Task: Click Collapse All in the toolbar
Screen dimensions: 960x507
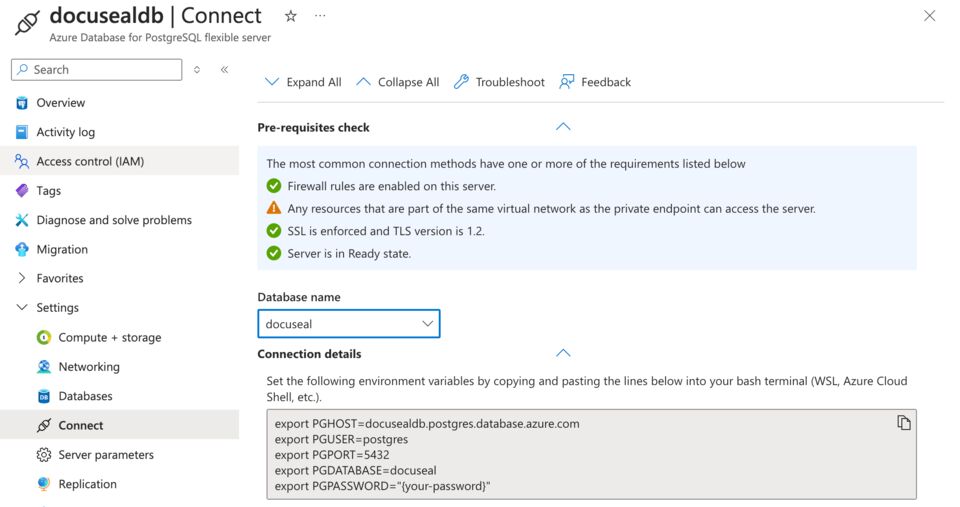Action: [x=398, y=82]
